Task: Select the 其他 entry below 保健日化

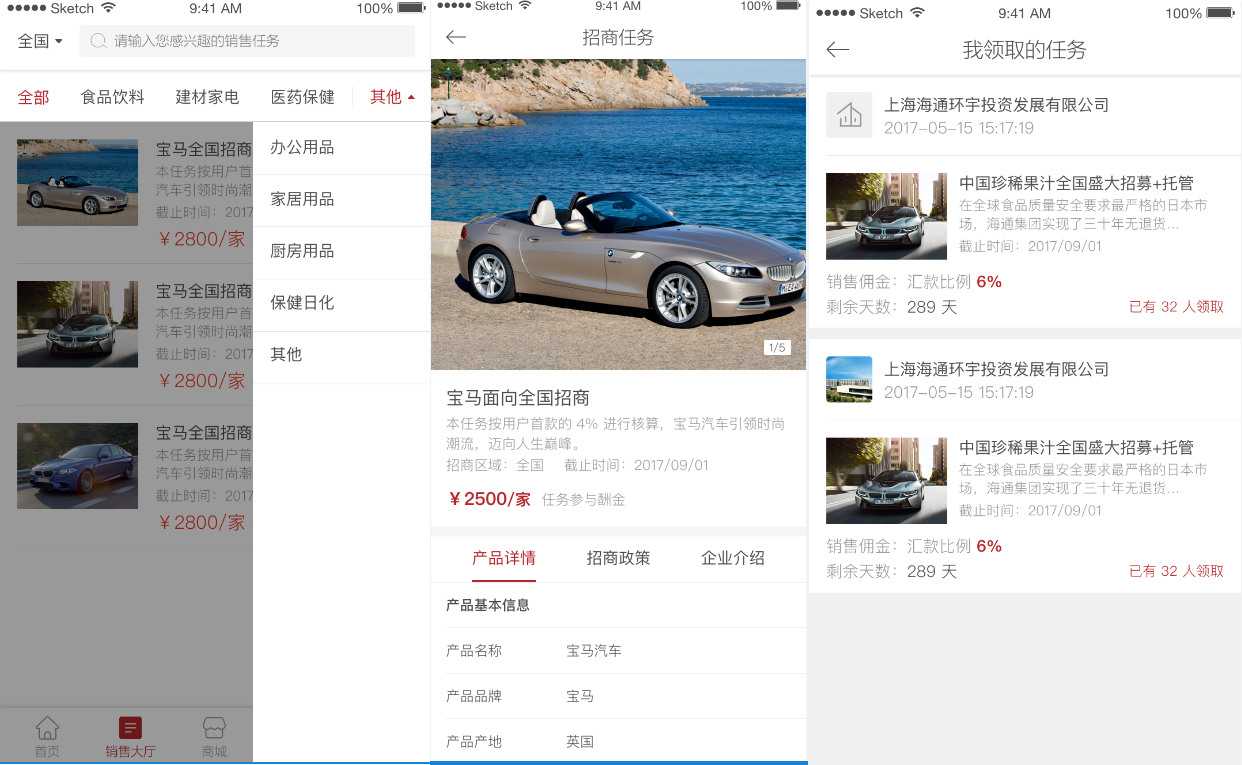Action: (x=341, y=356)
